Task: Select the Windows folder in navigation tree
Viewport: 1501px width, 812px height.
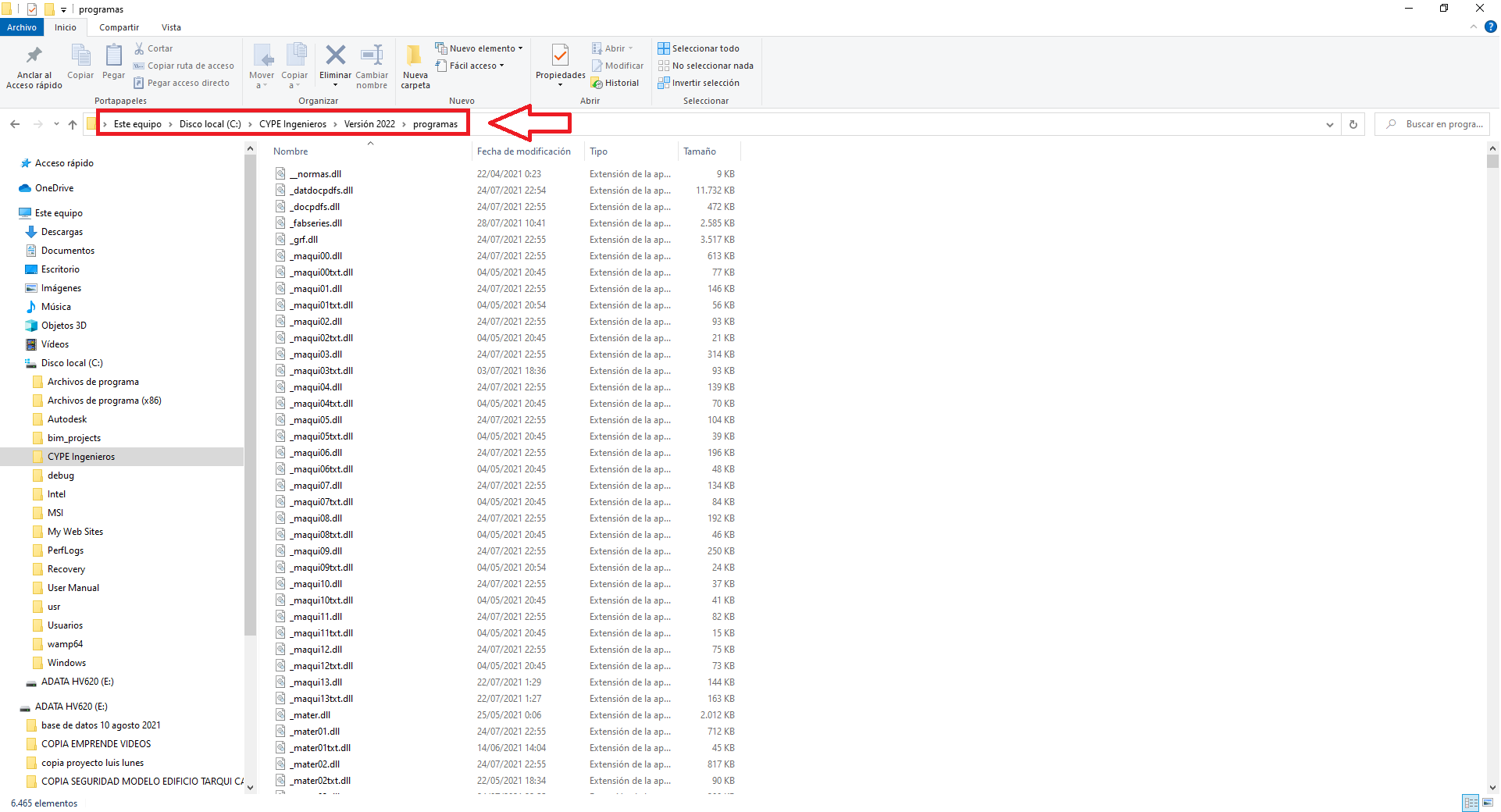Action: [66, 663]
